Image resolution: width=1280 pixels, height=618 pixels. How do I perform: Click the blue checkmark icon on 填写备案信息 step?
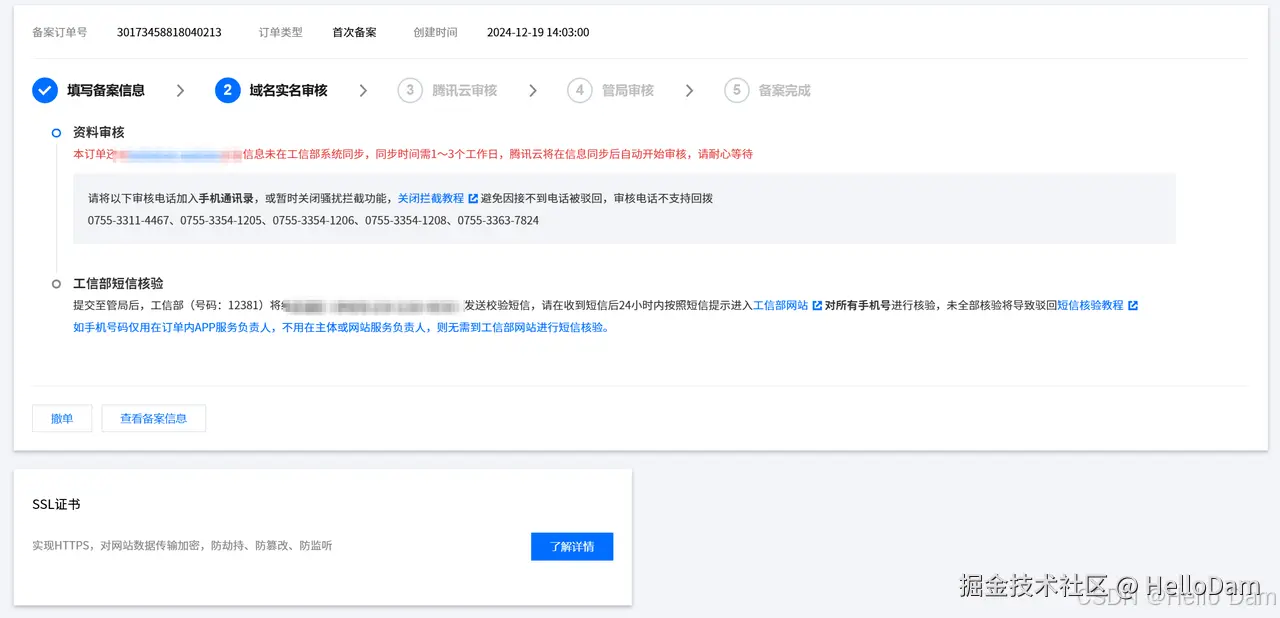tap(44, 90)
